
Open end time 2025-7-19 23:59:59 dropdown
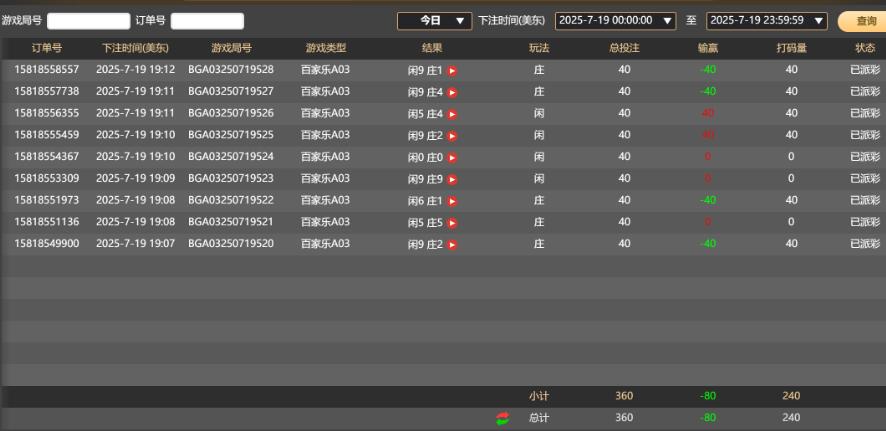click(x=767, y=21)
